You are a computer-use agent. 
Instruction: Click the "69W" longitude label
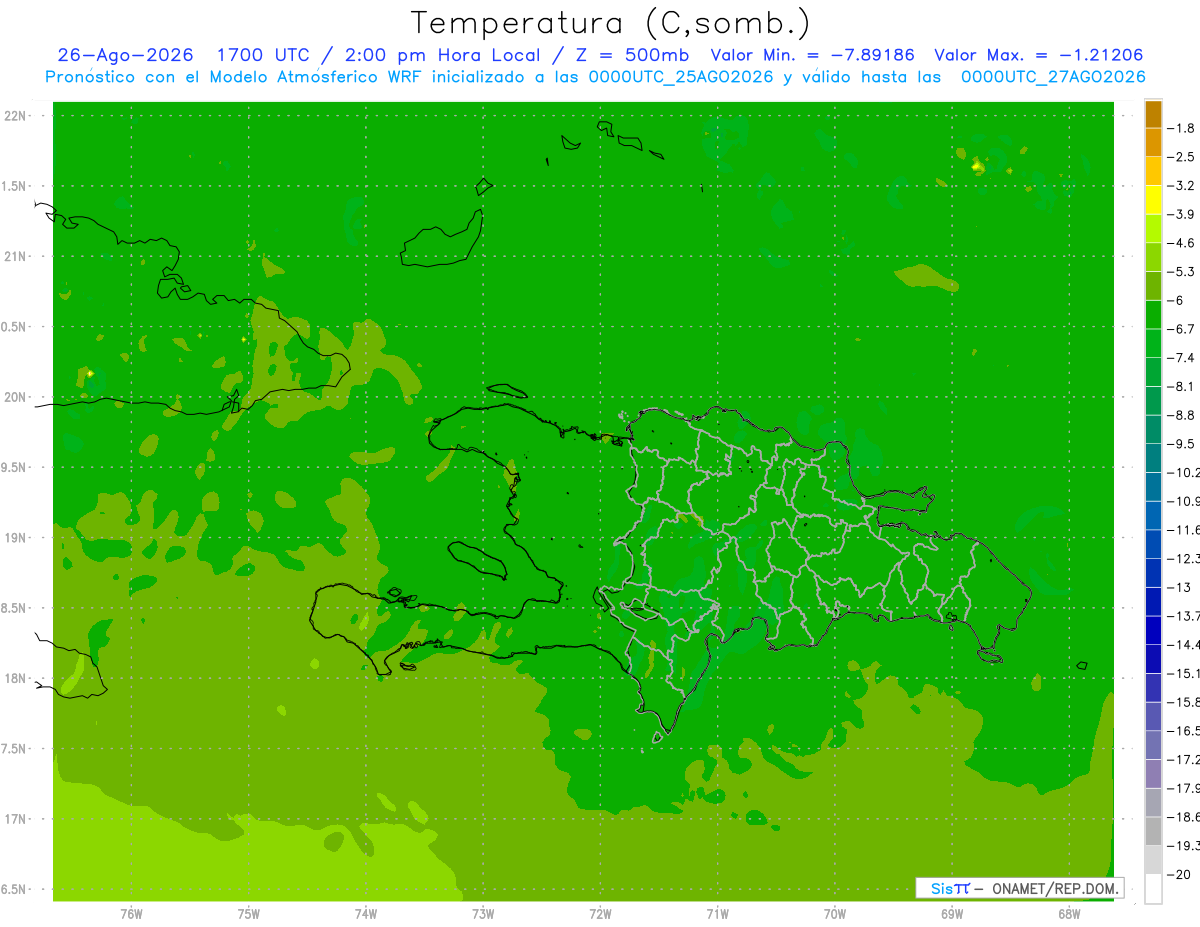(952, 914)
